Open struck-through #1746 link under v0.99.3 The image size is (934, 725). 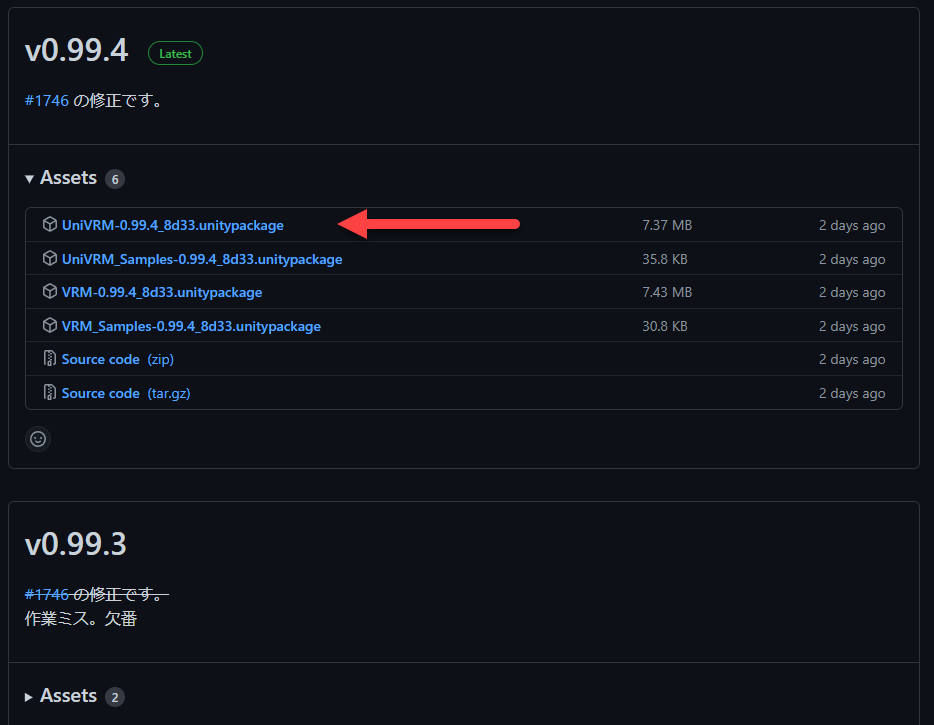[47, 594]
